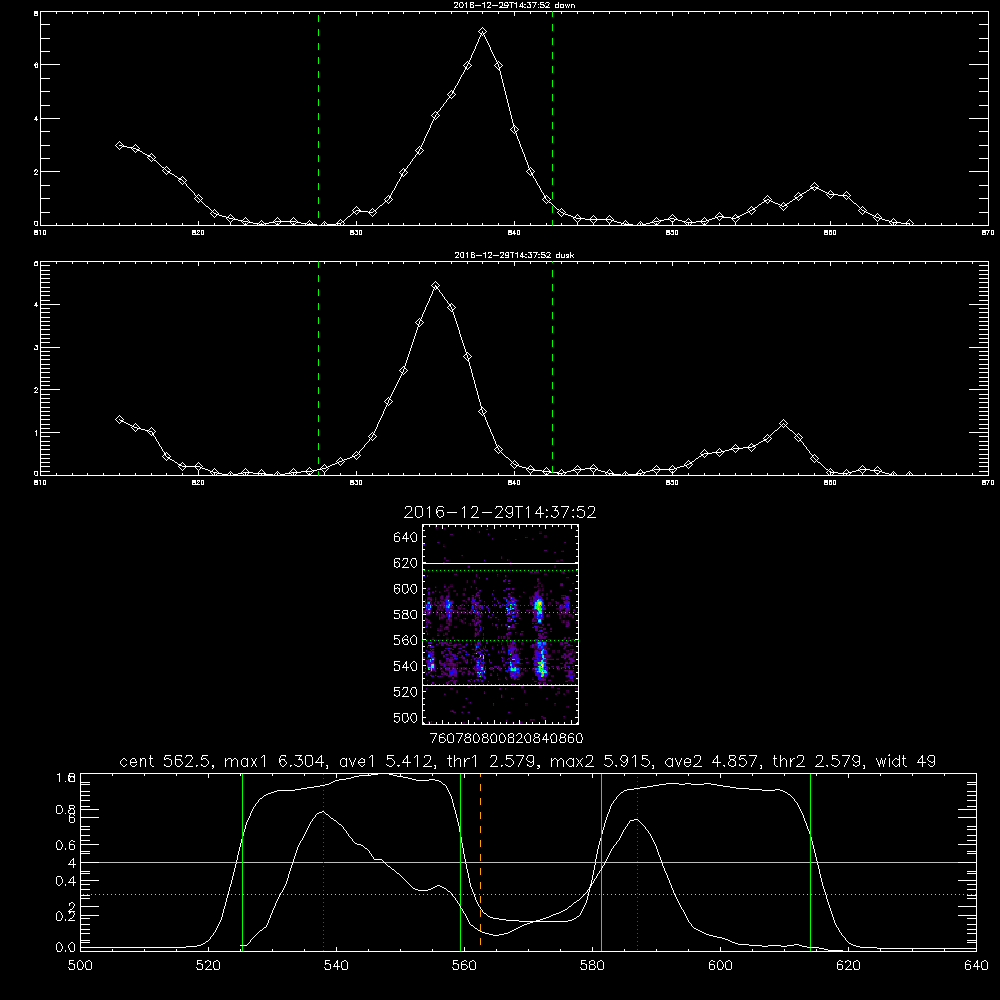The height and width of the screenshot is (1000, 1000).
Task: Click the blue dotted horizontal threshold line
Action: tap(528, 895)
